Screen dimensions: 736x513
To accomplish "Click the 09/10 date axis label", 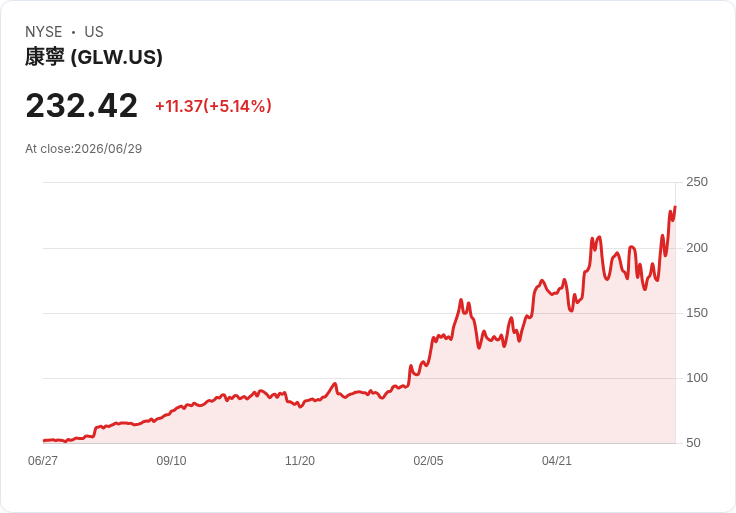I will 171,461.
